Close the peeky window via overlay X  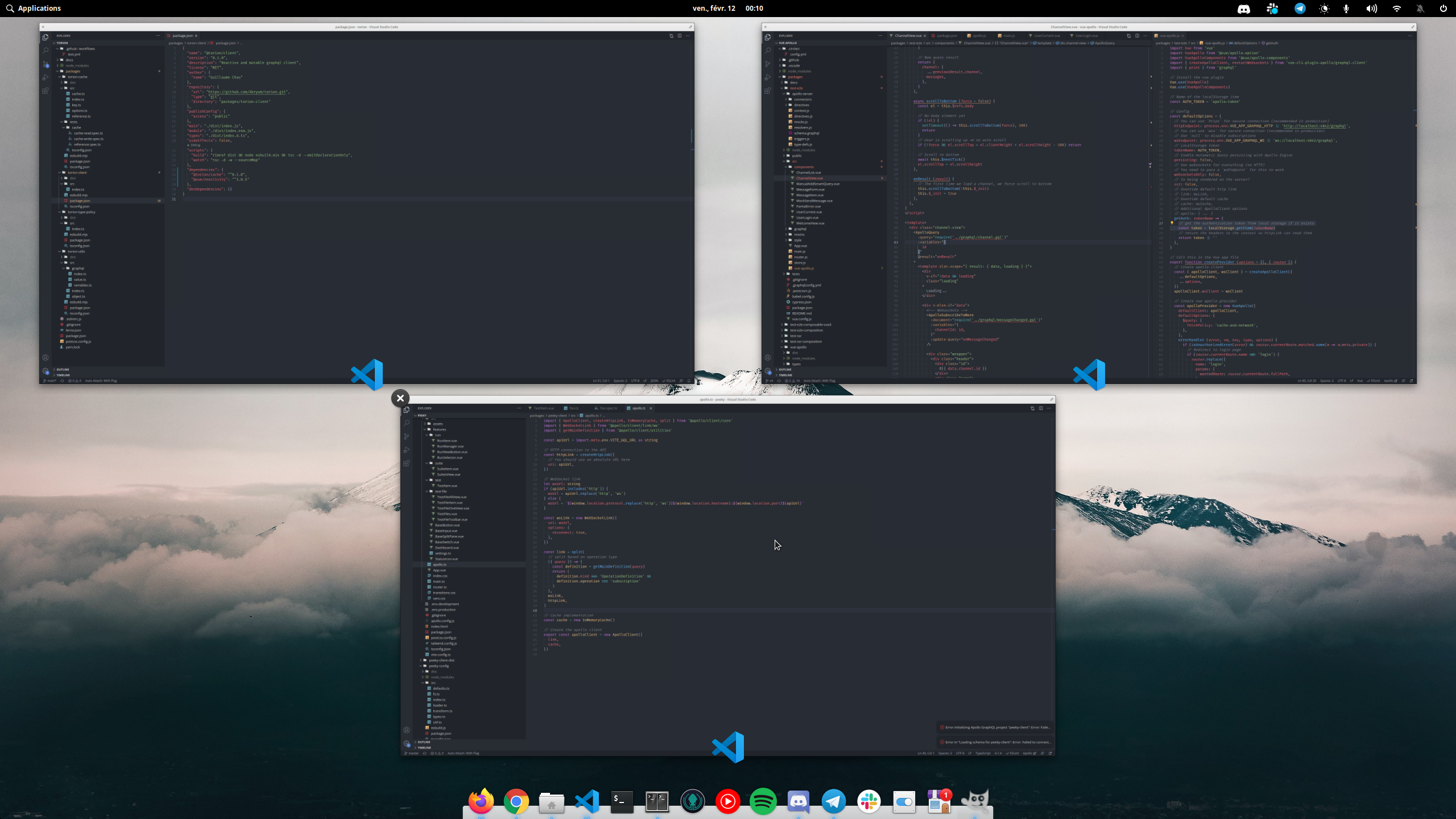click(x=400, y=398)
